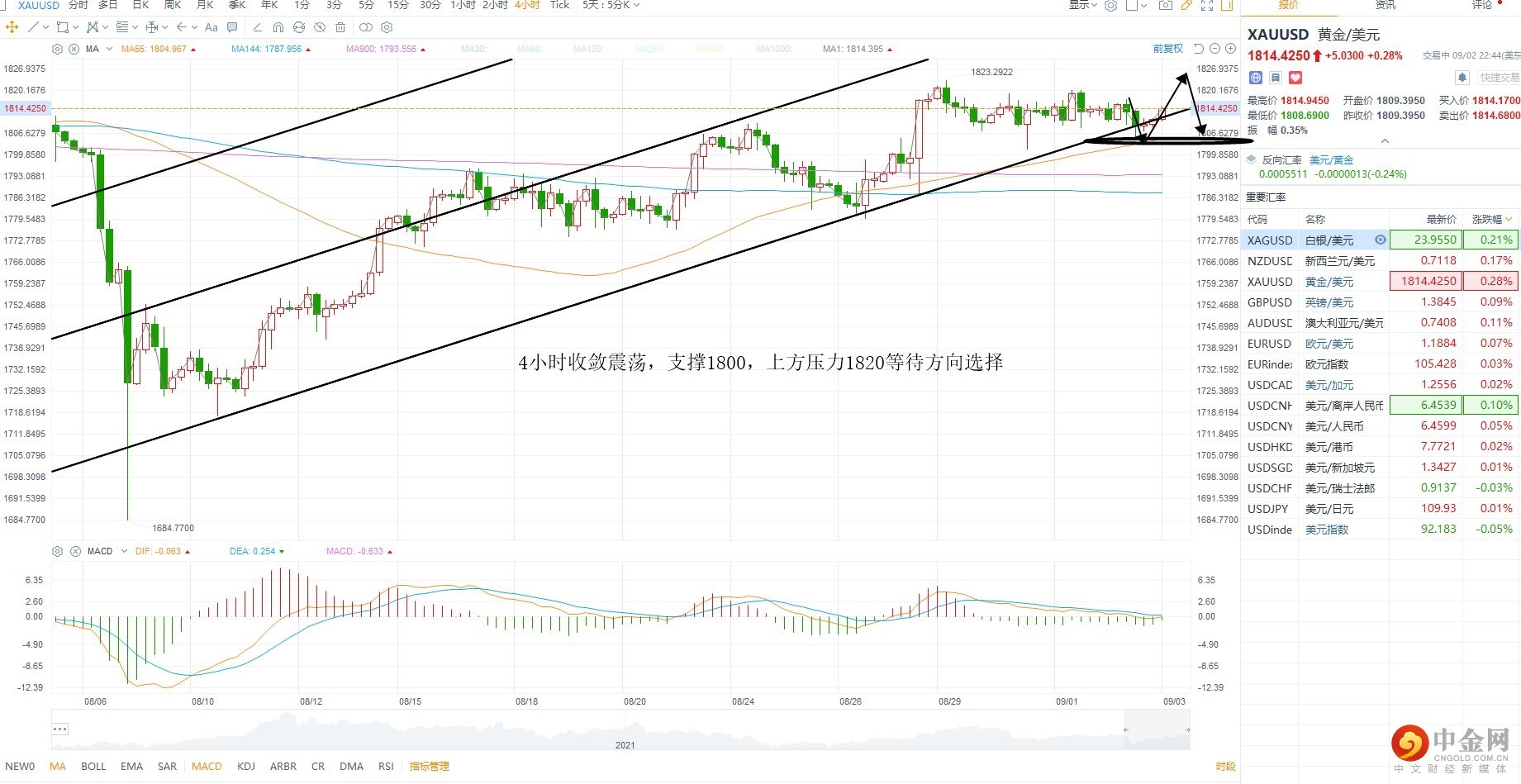
Task: Enter fullscreen chart mode
Action: (x=1207, y=6)
